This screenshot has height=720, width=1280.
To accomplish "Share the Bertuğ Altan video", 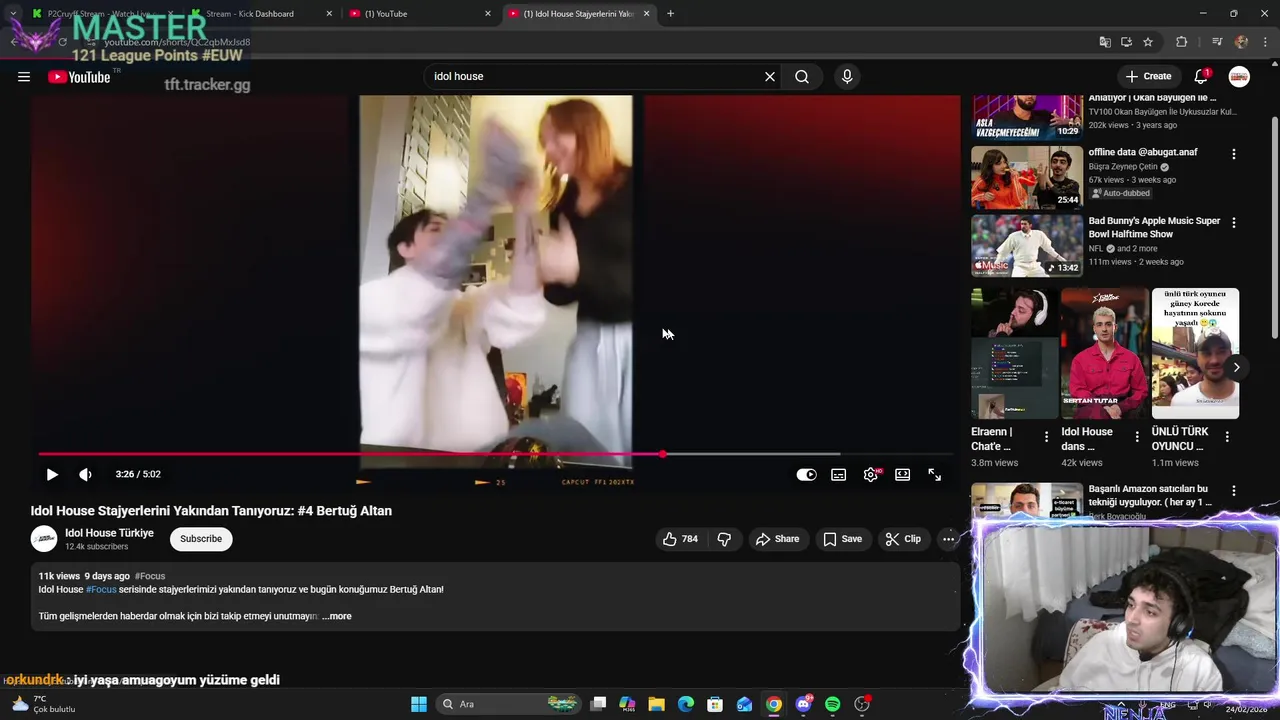I will [777, 539].
